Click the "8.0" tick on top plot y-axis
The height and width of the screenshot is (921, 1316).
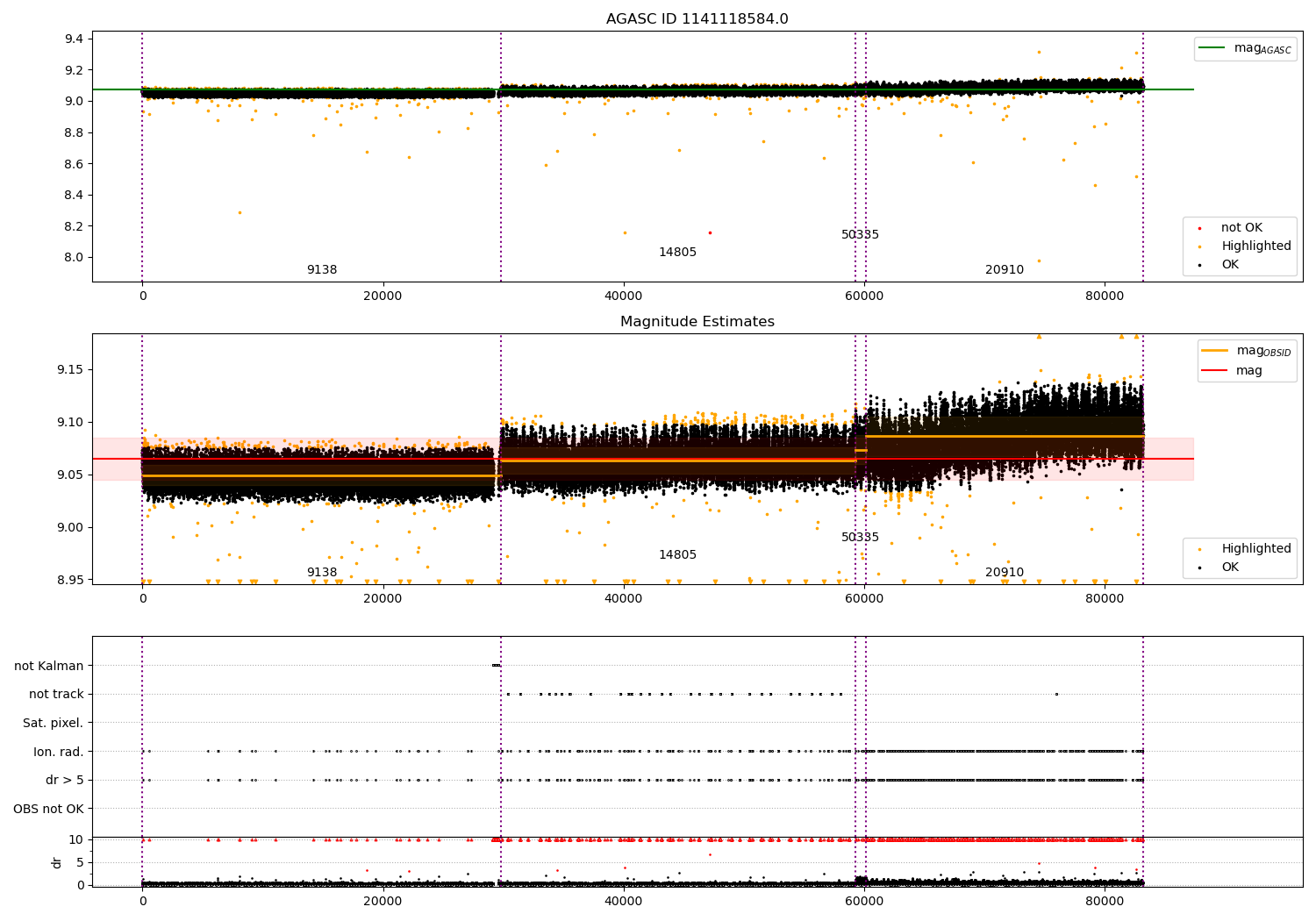pos(74,258)
